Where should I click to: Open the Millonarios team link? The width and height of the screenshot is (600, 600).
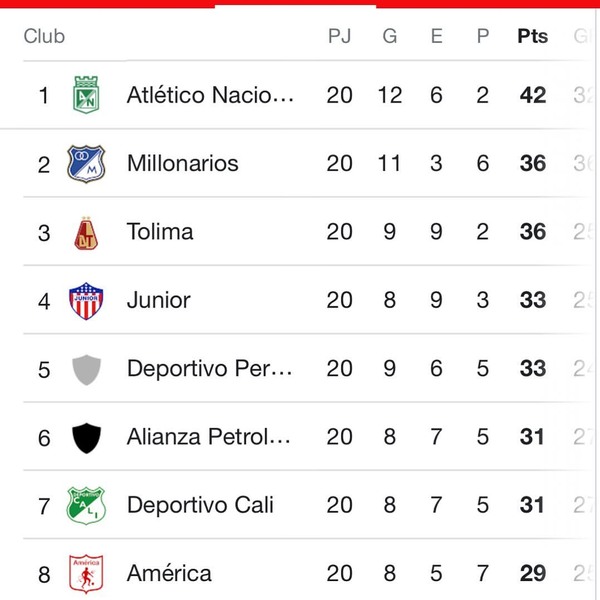click(183, 163)
